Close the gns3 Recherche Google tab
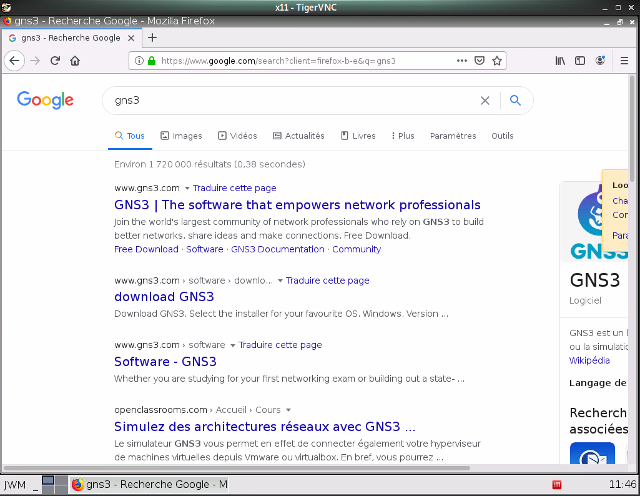Screen dimensions: 640x496 click(131, 38)
